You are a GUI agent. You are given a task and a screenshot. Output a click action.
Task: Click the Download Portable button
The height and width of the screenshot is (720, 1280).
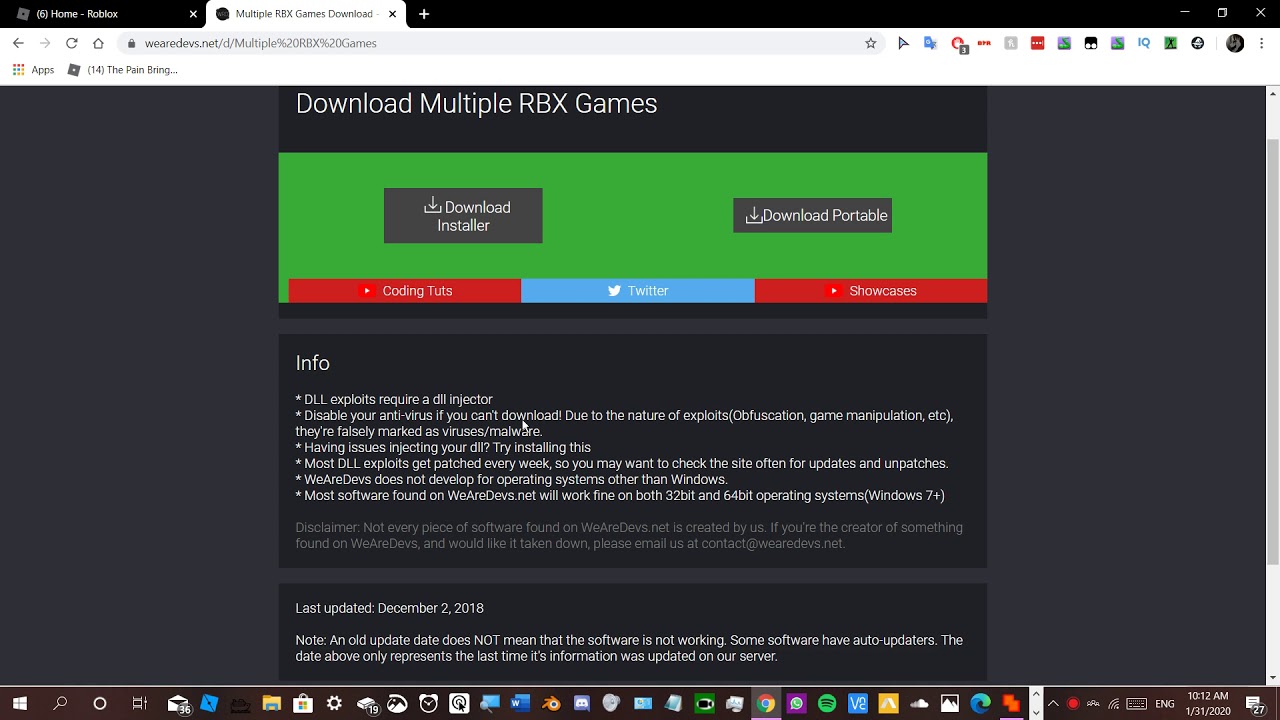point(812,215)
